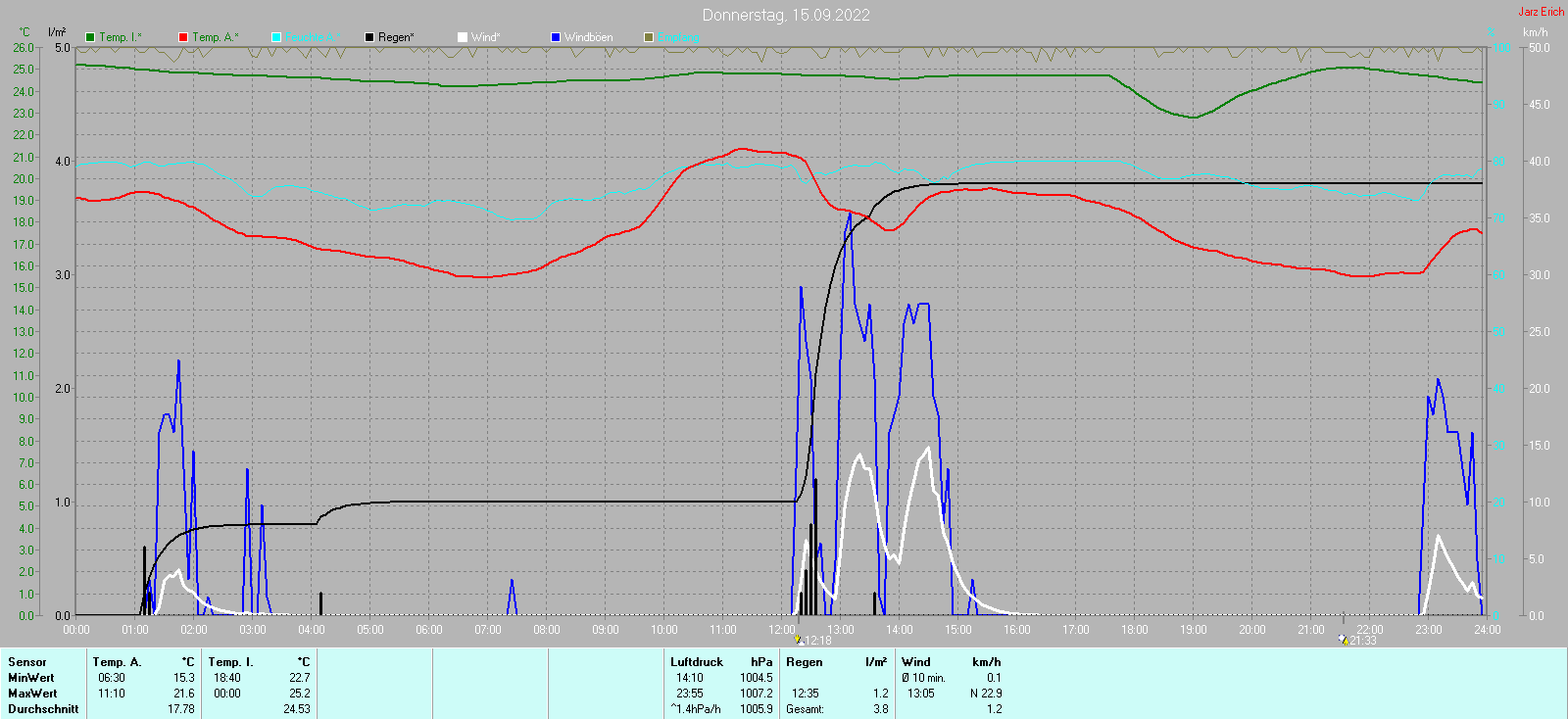Select the 'Temp. A.*' legend label
The image size is (1568, 719).
point(216,37)
